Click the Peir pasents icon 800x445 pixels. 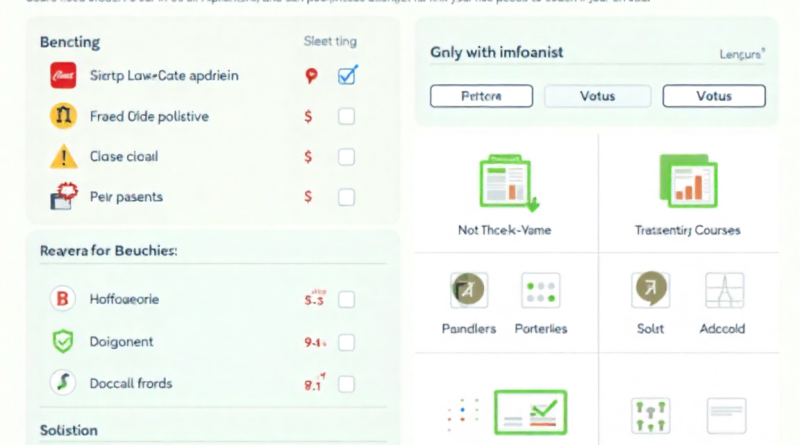63,196
